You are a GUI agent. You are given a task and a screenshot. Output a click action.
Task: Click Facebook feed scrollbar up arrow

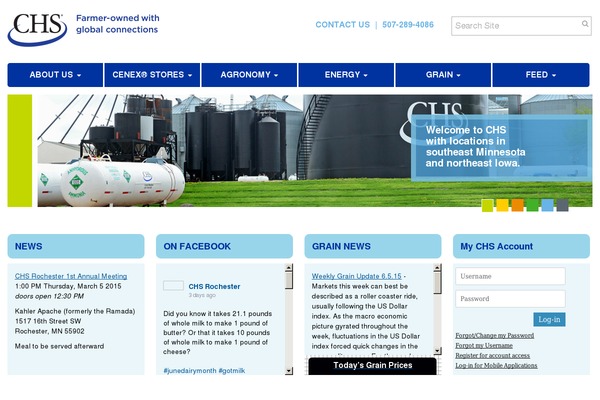point(289,267)
